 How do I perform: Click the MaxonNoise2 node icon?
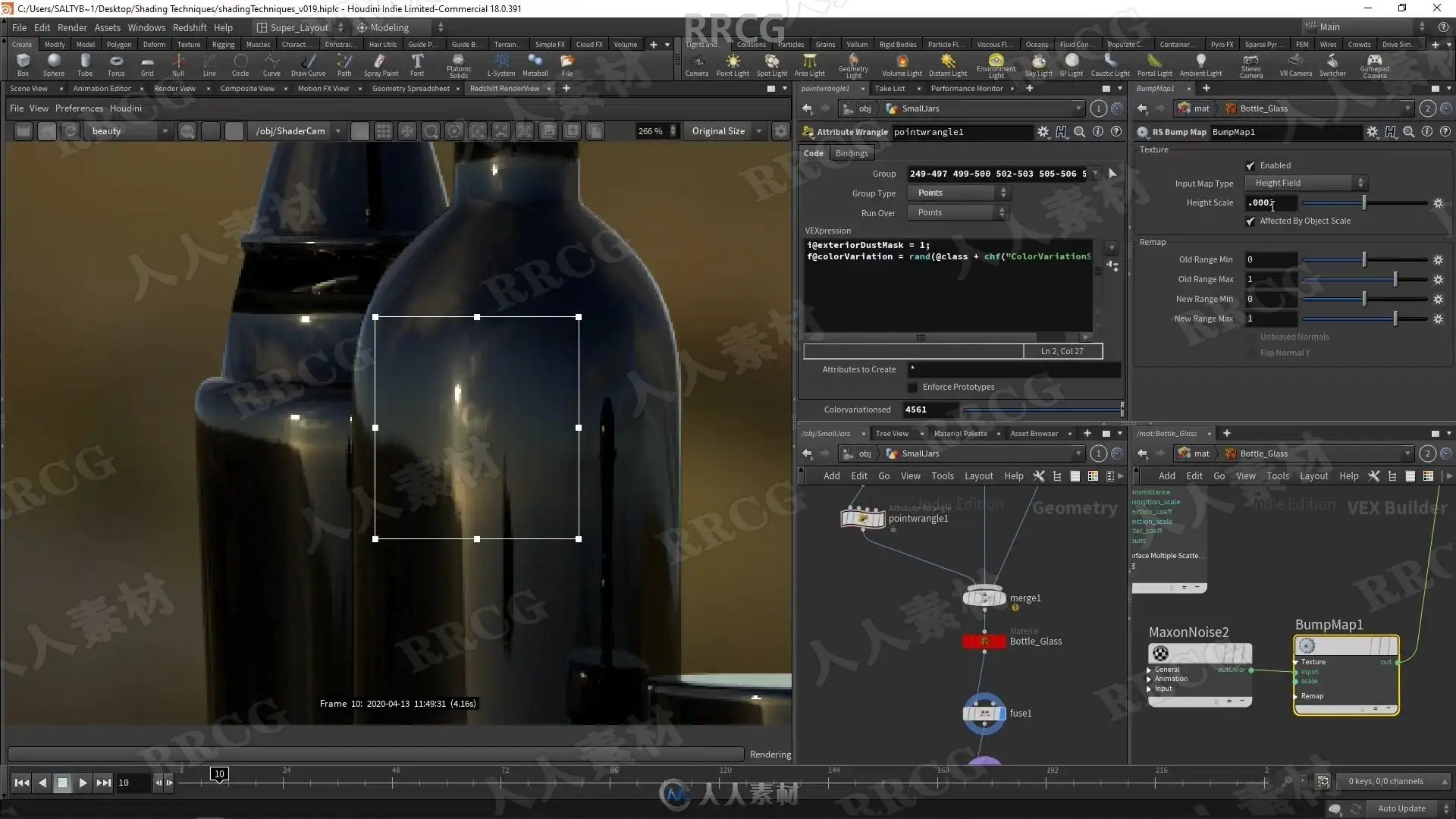[1160, 653]
